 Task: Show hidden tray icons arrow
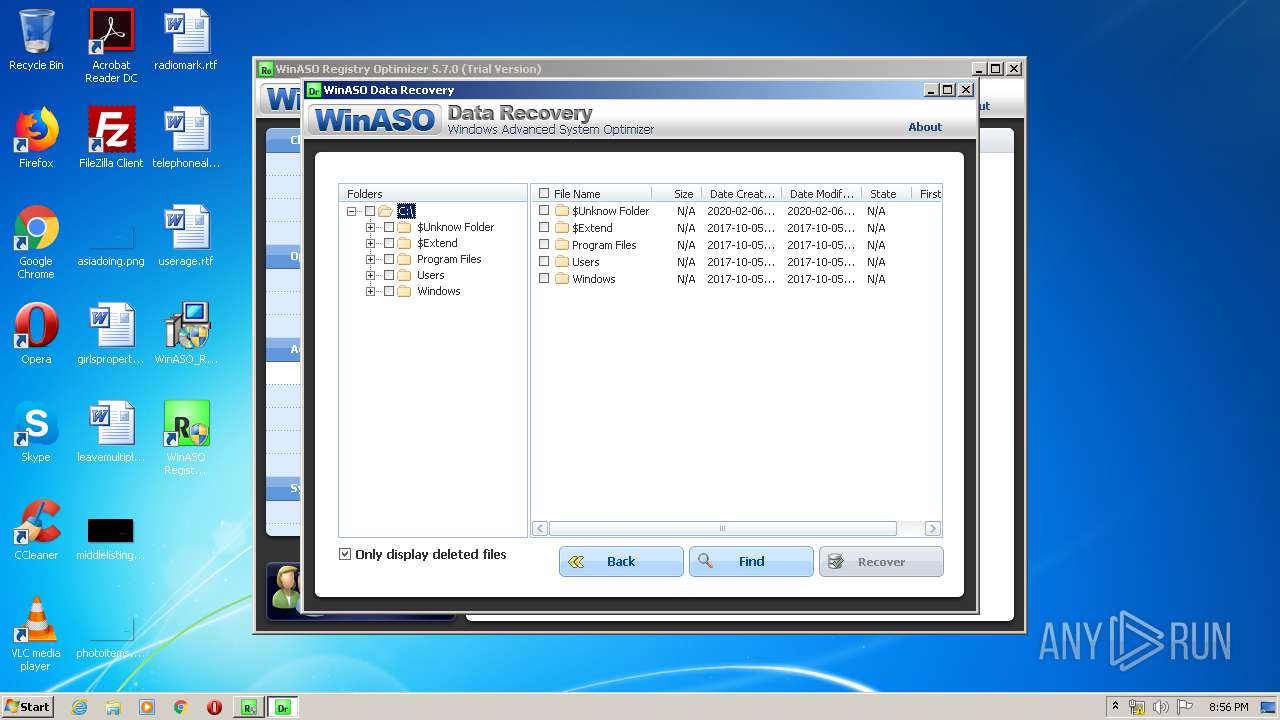(x=1115, y=707)
